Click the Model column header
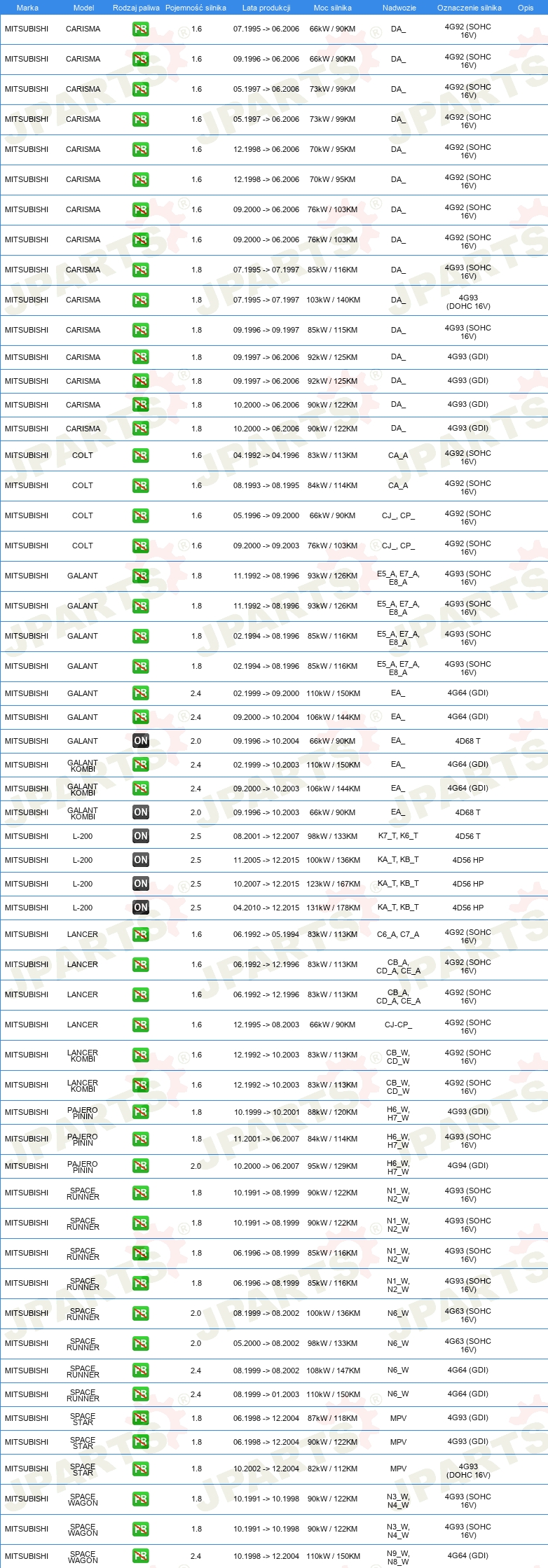The width and height of the screenshot is (548, 1568). 84,8
